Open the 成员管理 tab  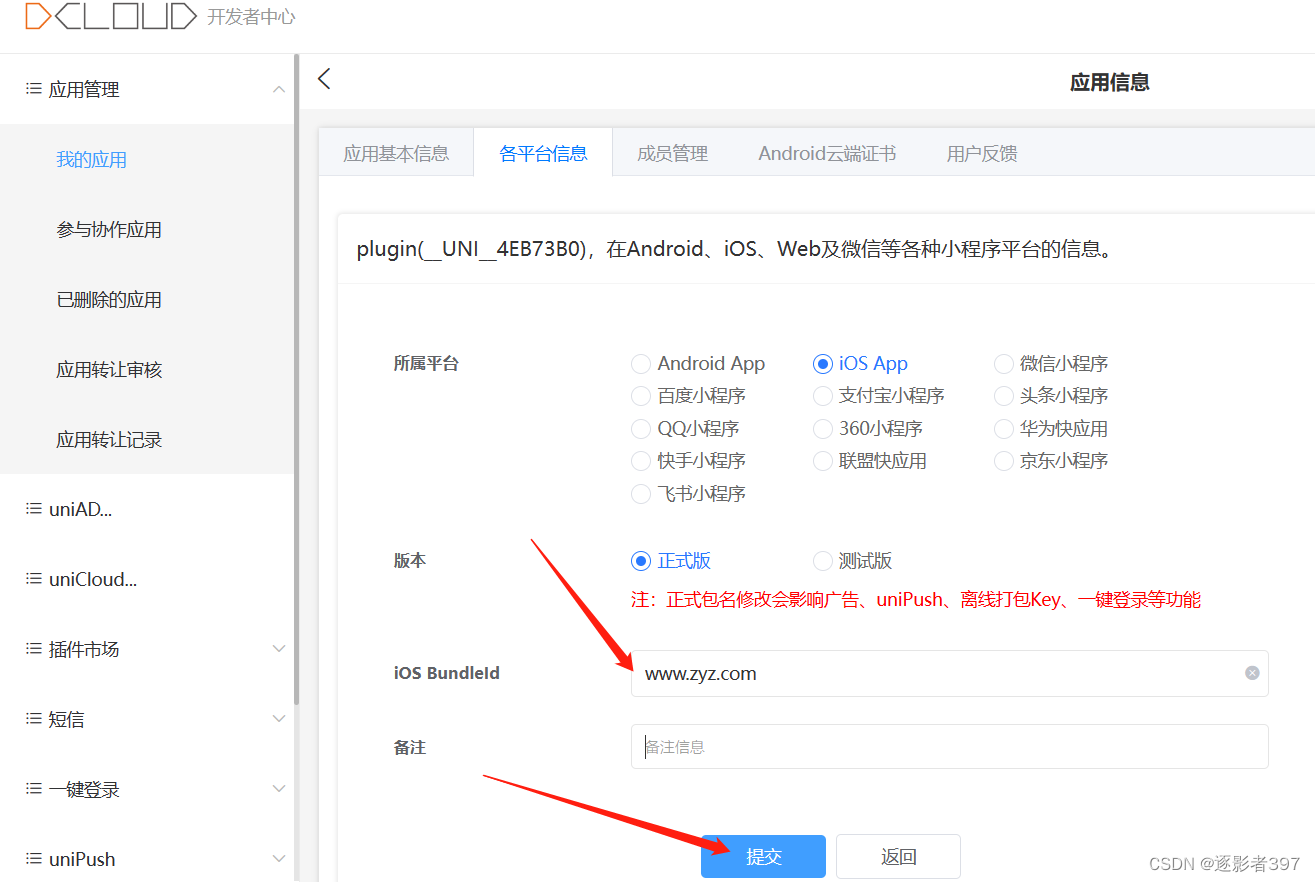coord(672,153)
